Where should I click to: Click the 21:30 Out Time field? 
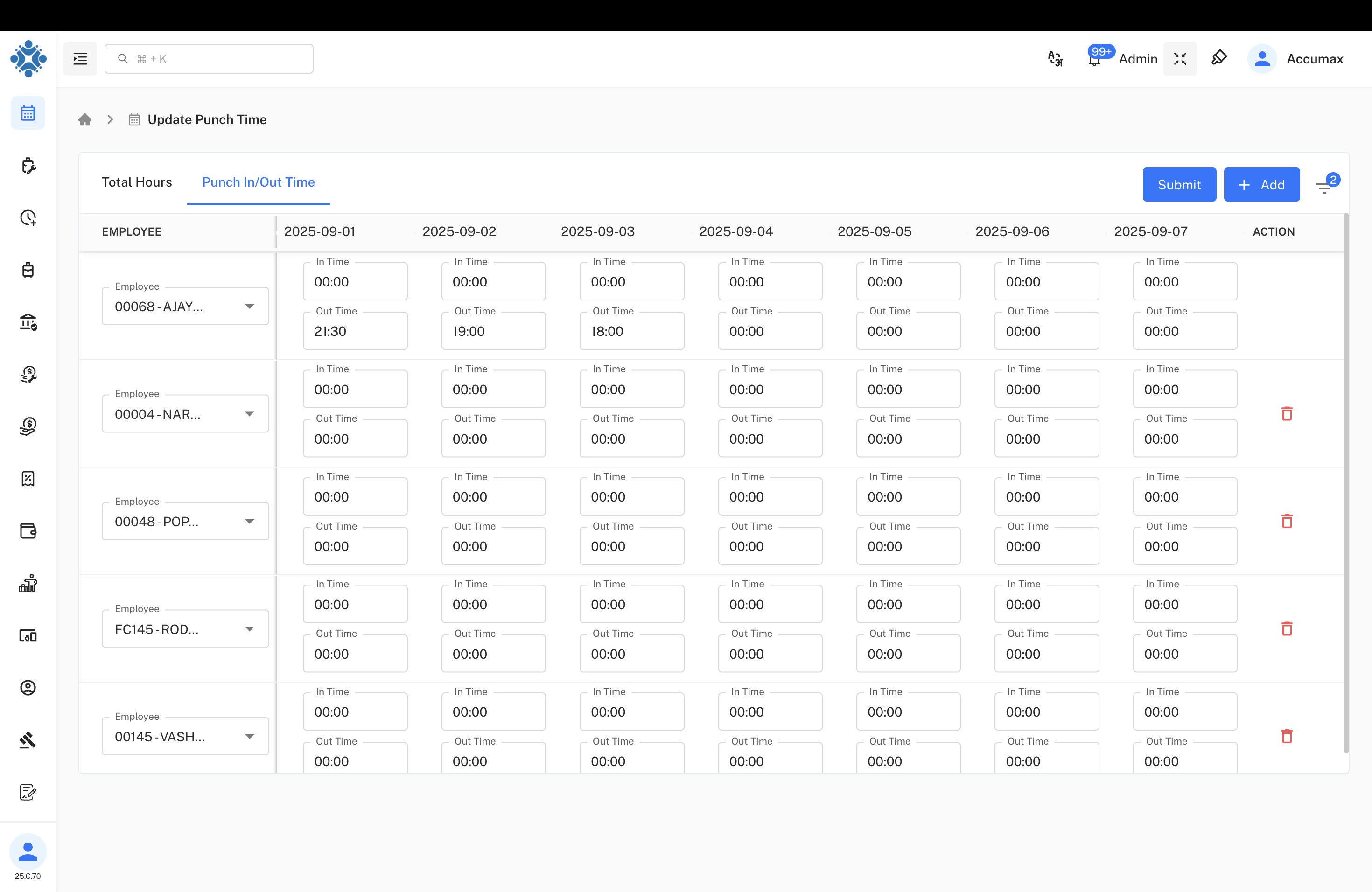pyautogui.click(x=355, y=331)
